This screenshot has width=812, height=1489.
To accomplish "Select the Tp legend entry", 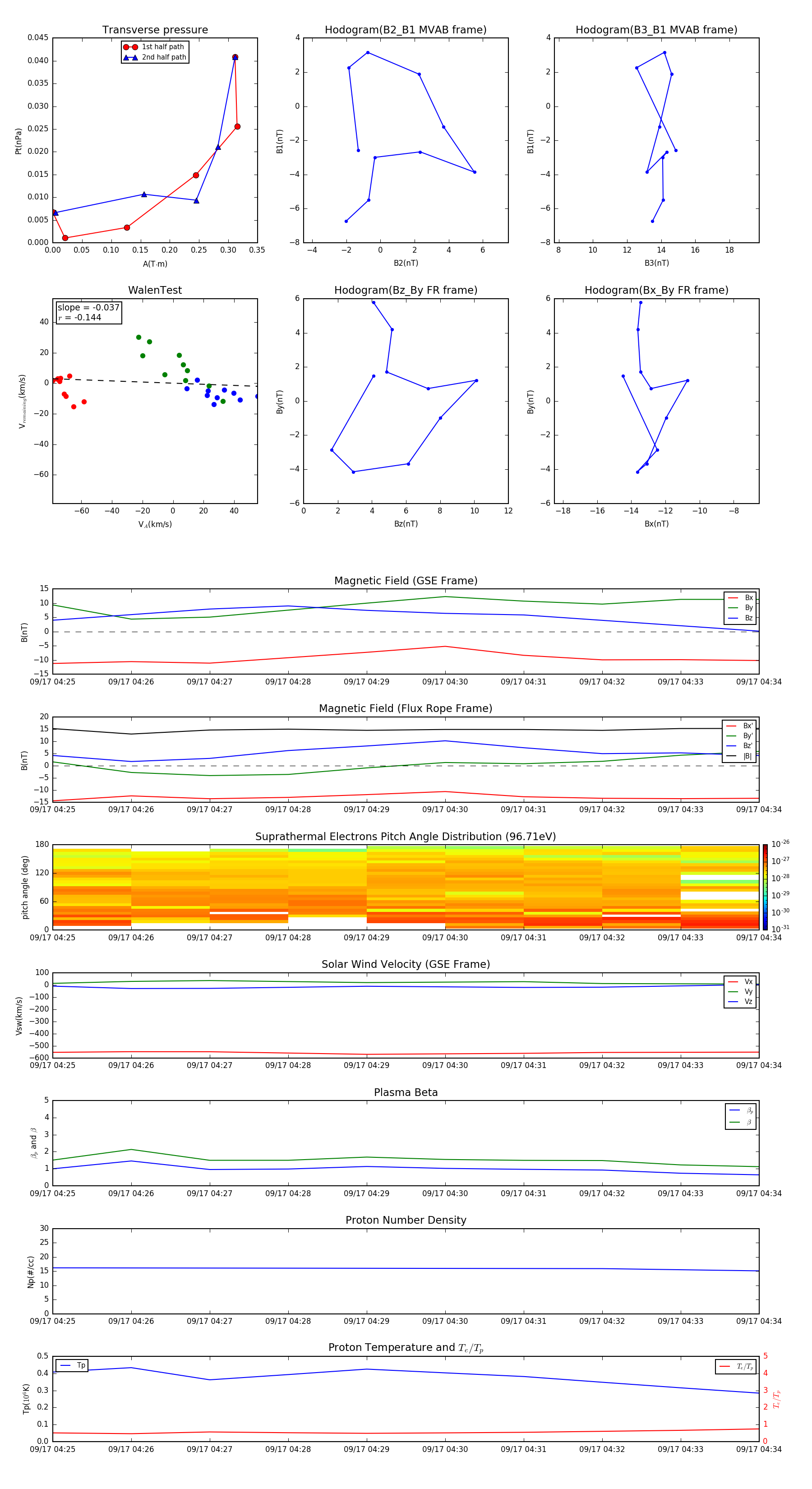I will 72,1365.
